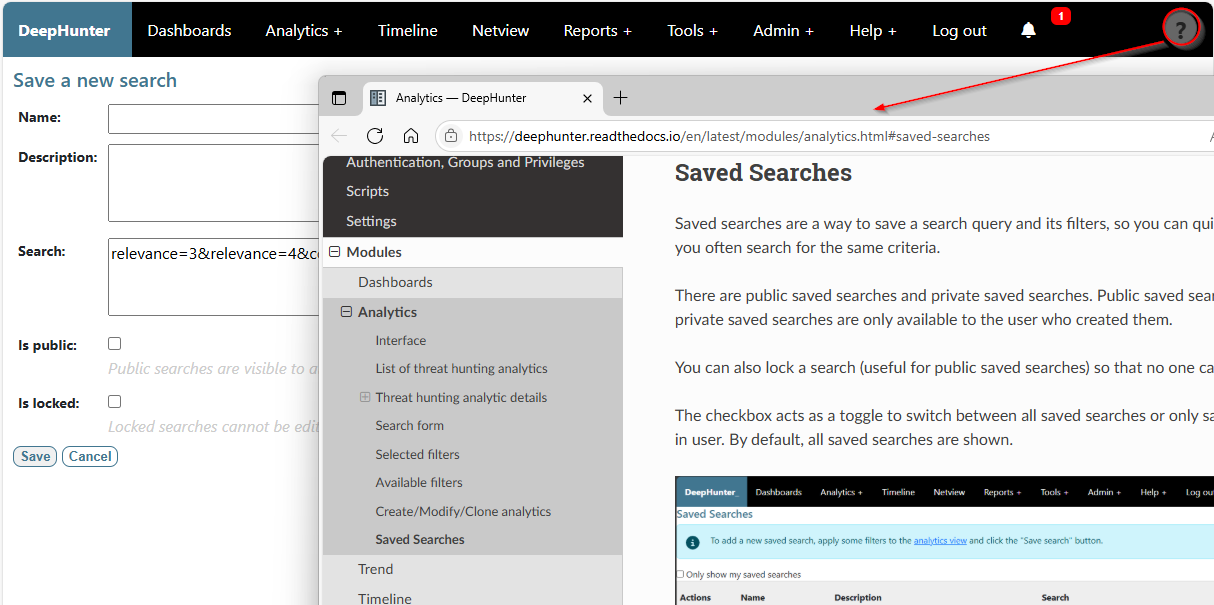The width and height of the screenshot is (1214, 605).
Task: Open a new browser tab
Action: [620, 97]
